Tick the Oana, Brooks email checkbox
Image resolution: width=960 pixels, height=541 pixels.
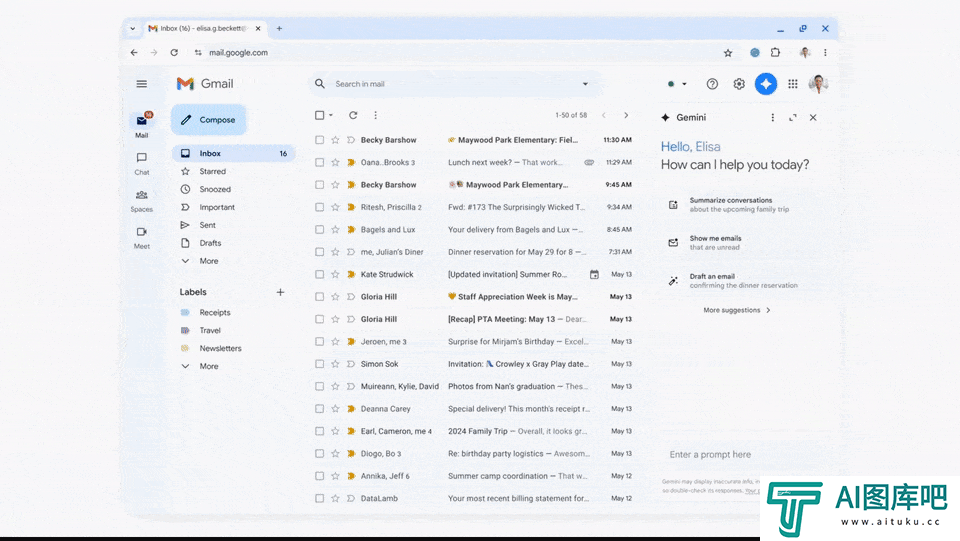point(320,162)
